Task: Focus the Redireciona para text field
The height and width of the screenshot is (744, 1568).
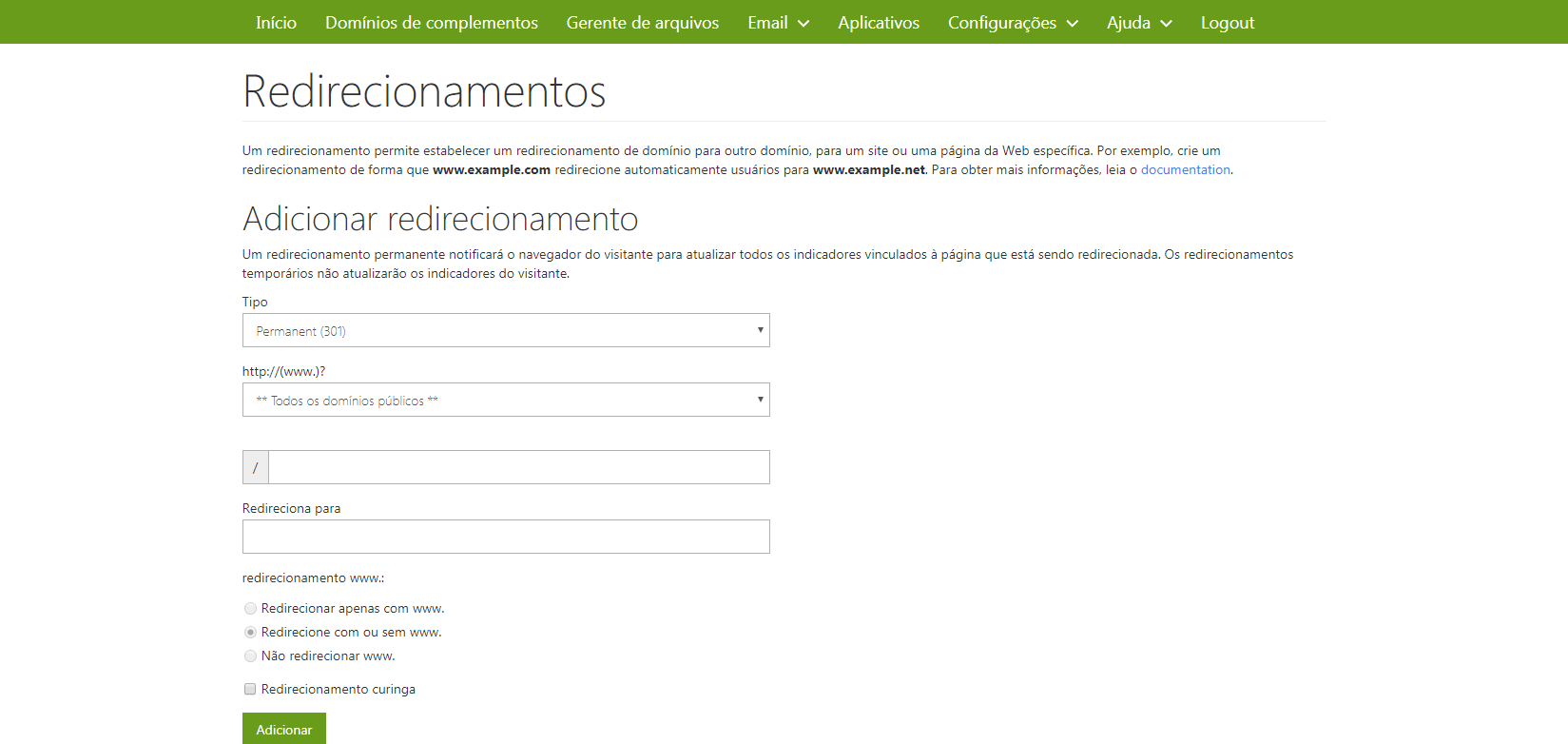Action: point(506,537)
